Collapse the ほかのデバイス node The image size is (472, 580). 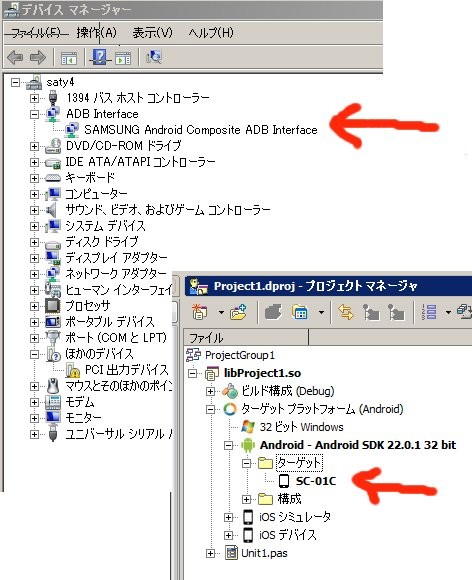coord(34,354)
